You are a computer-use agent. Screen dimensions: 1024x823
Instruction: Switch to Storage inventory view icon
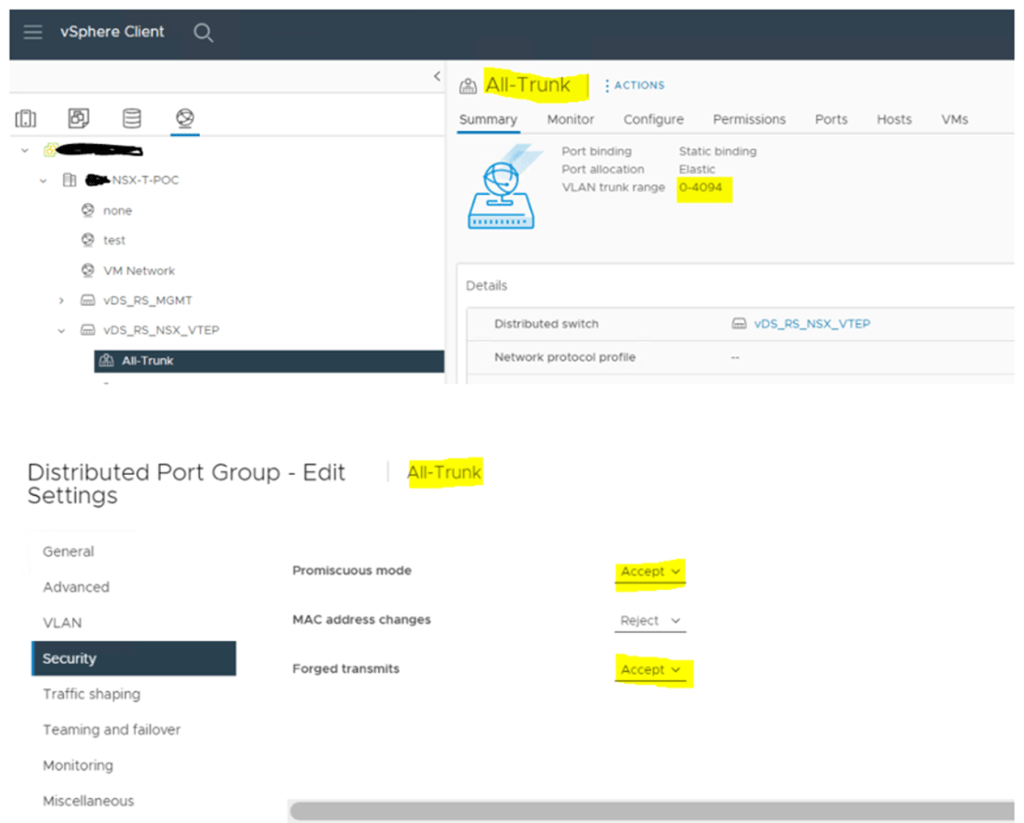[132, 119]
